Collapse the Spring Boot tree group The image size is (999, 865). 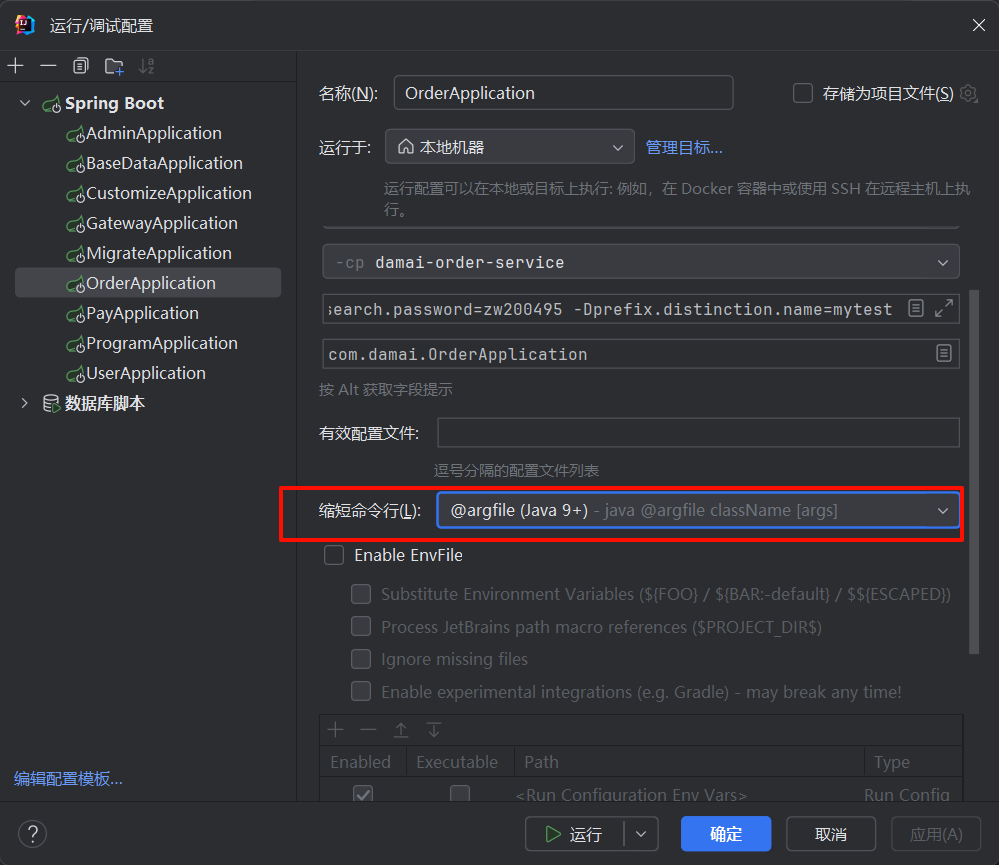coord(25,103)
